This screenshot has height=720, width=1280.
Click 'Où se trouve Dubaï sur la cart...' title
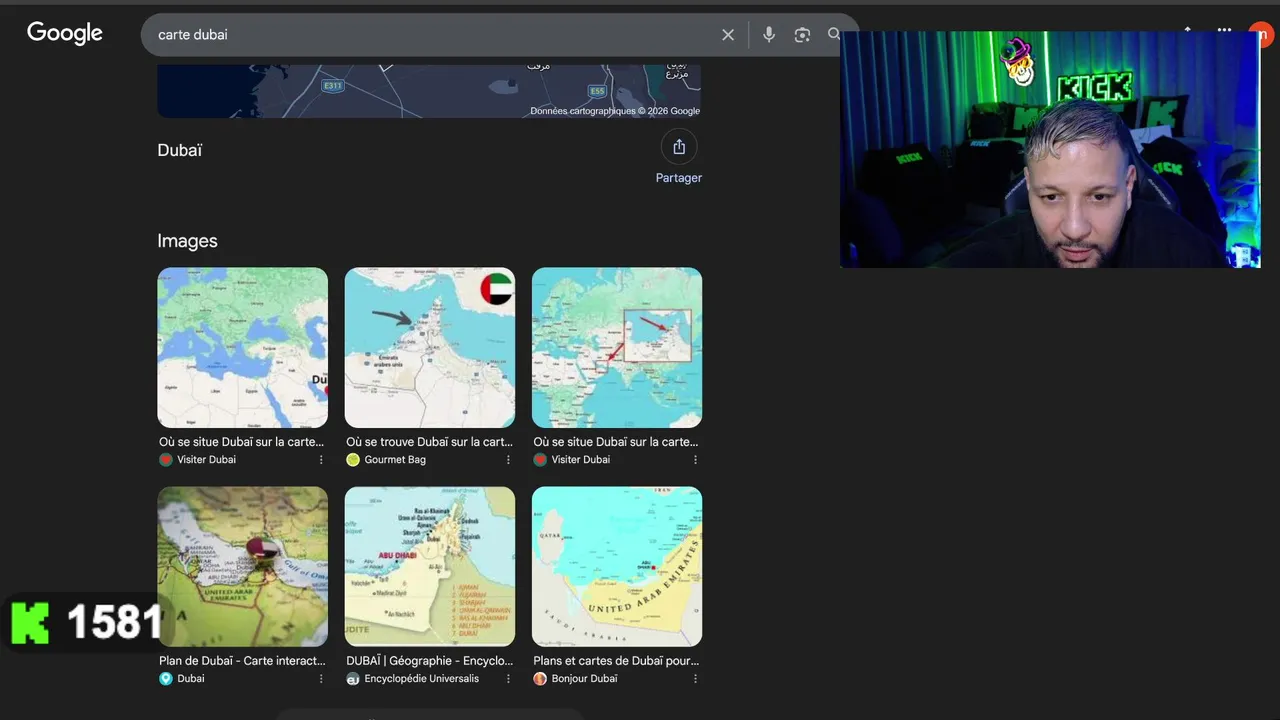(x=429, y=442)
